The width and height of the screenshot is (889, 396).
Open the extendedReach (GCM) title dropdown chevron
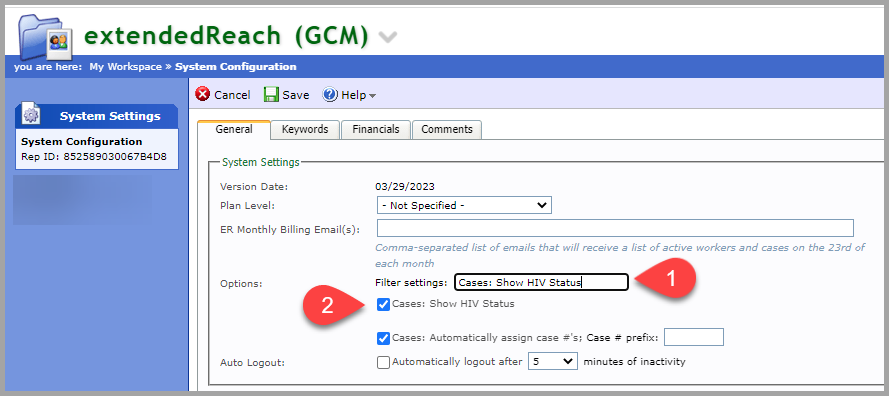(388, 37)
